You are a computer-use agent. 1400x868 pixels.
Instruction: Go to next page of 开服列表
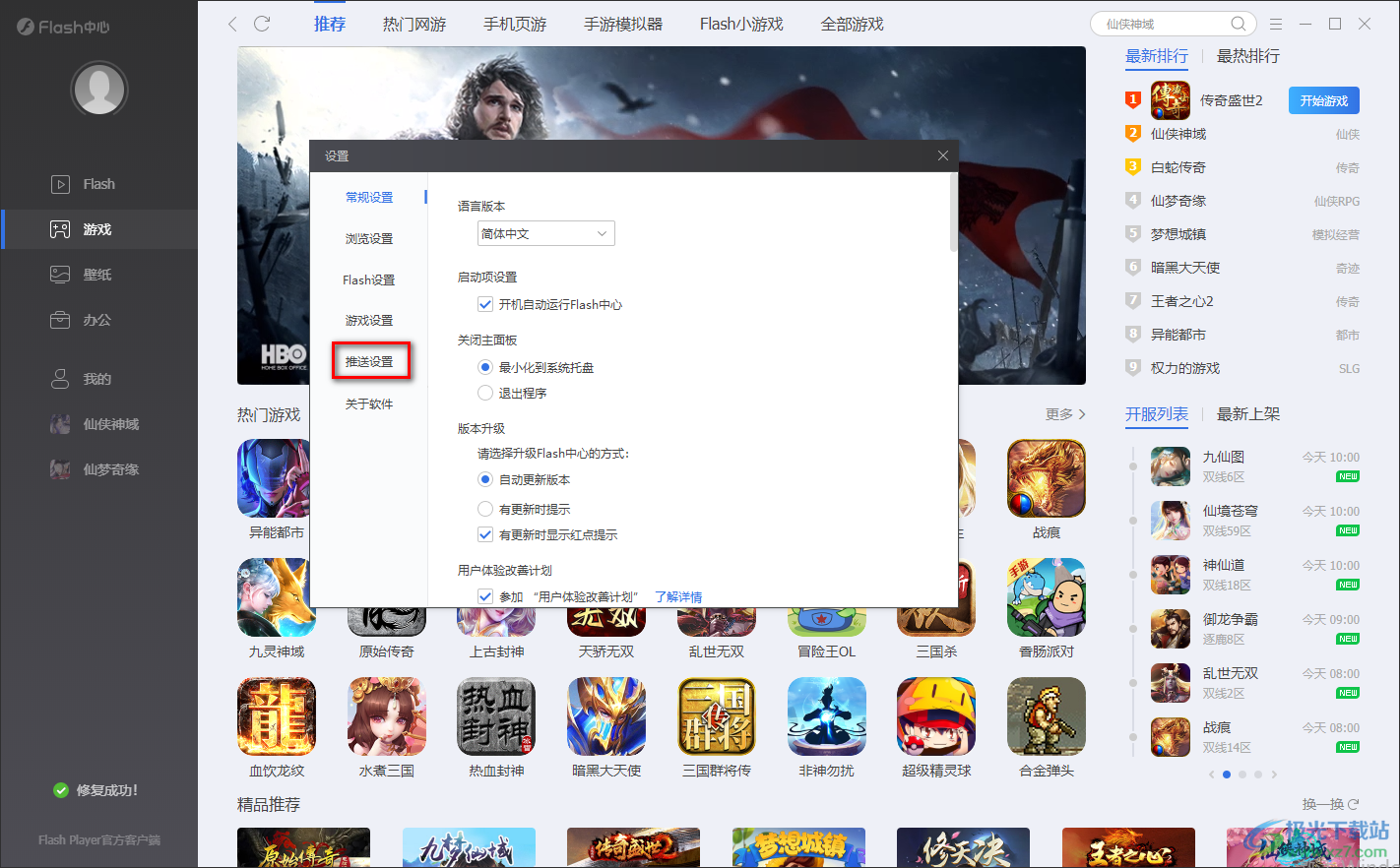(x=1274, y=775)
